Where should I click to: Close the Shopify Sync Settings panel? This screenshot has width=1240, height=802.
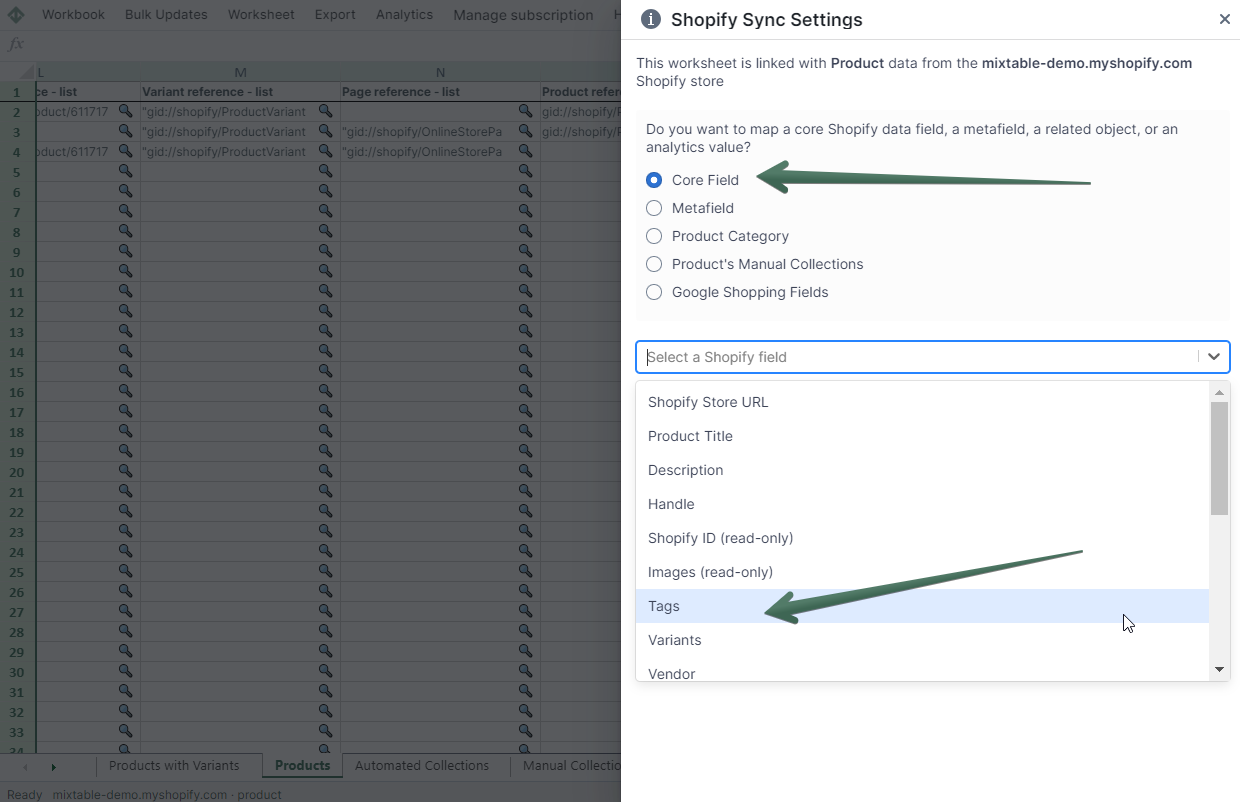(1224, 19)
